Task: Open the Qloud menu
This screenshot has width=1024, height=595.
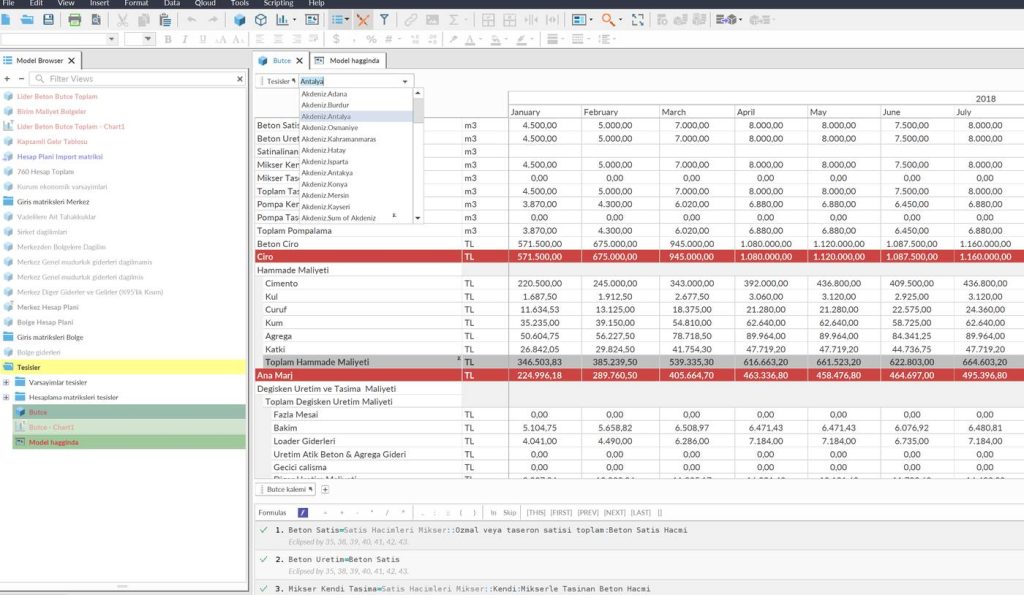Action: tap(204, 3)
